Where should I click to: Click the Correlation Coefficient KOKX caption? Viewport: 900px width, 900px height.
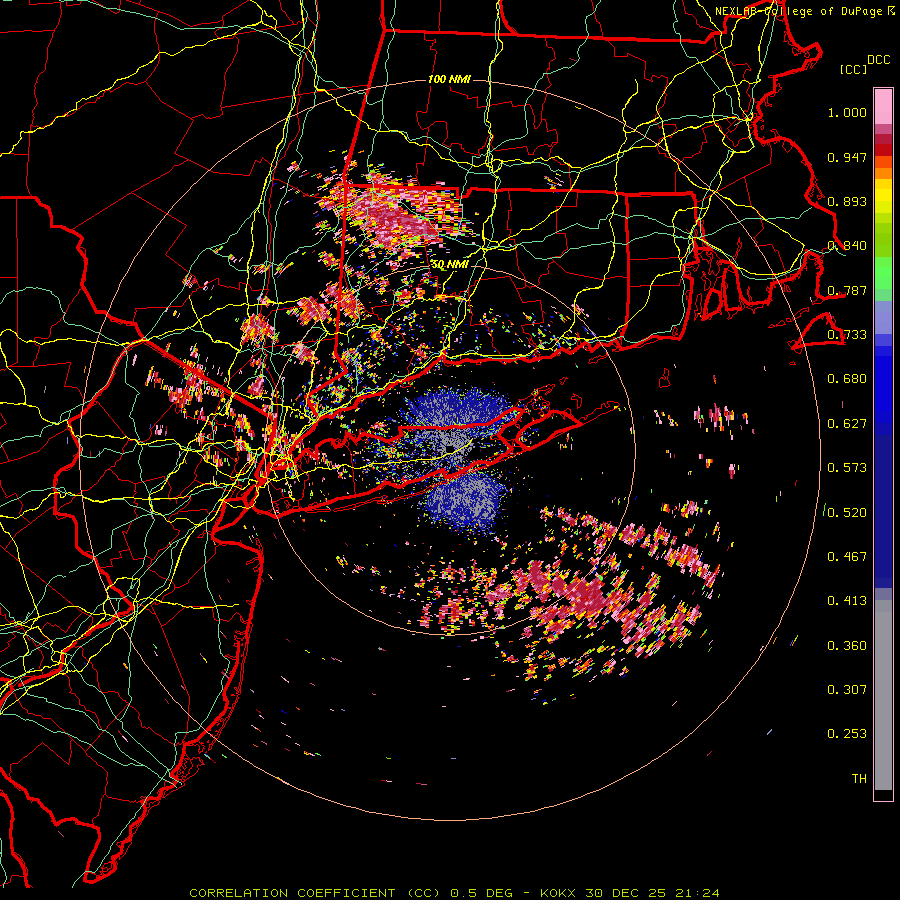coord(454,893)
